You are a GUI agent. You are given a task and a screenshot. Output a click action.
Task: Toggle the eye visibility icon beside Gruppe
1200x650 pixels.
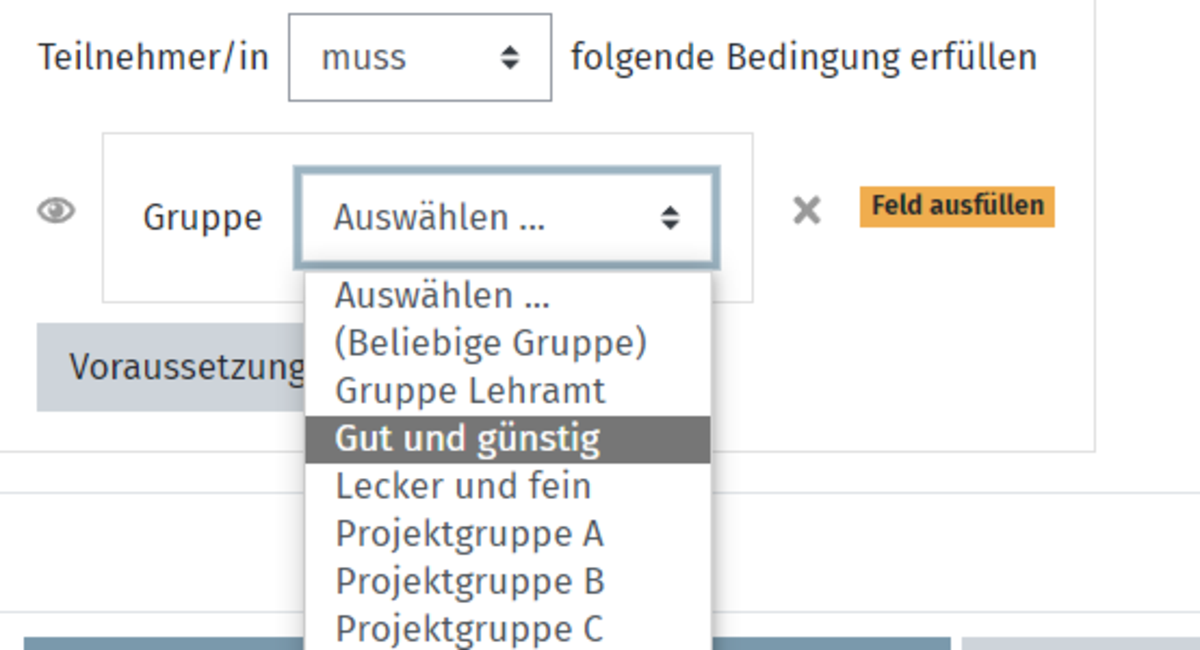[x=56, y=210]
